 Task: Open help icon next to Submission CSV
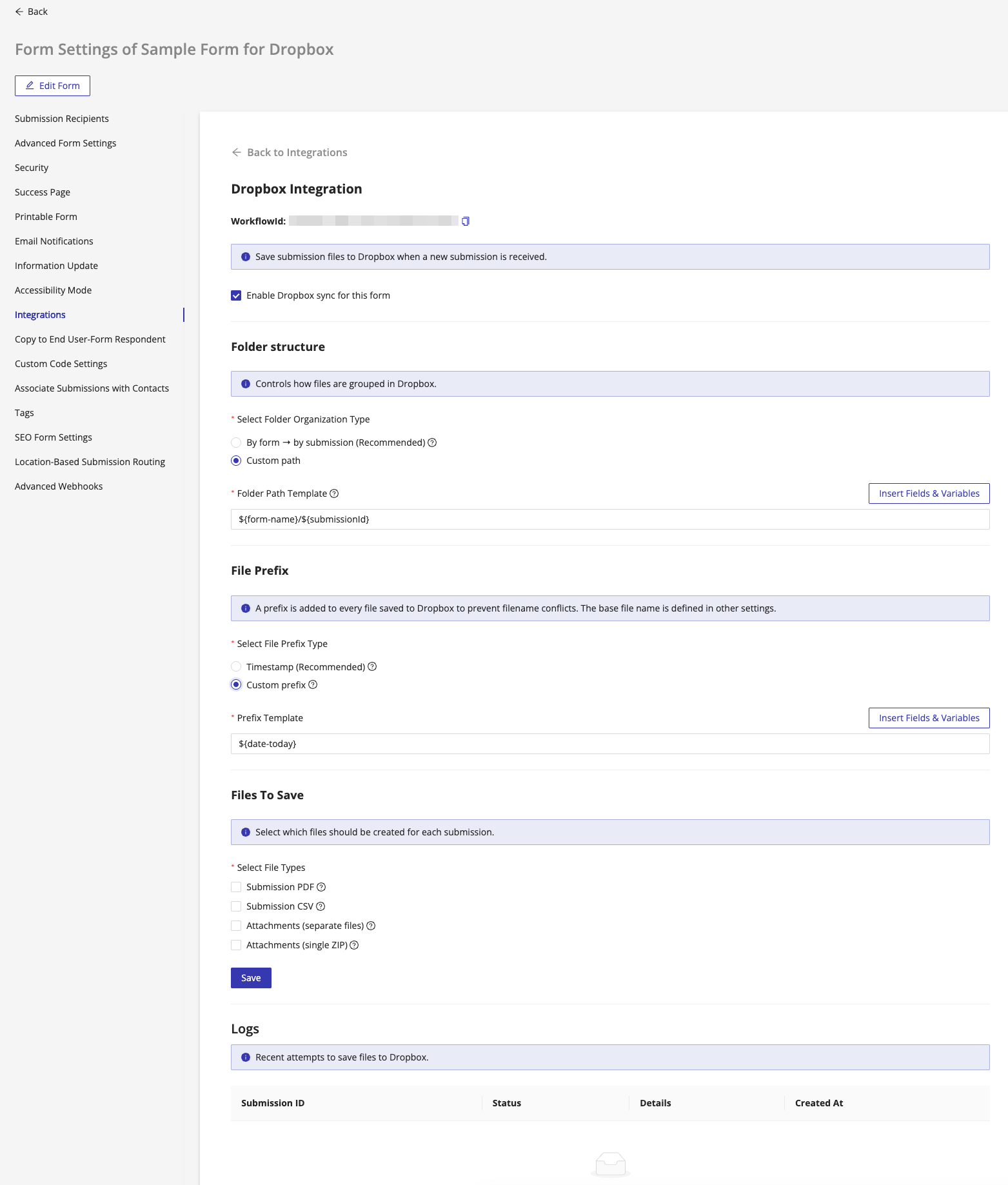(321, 906)
